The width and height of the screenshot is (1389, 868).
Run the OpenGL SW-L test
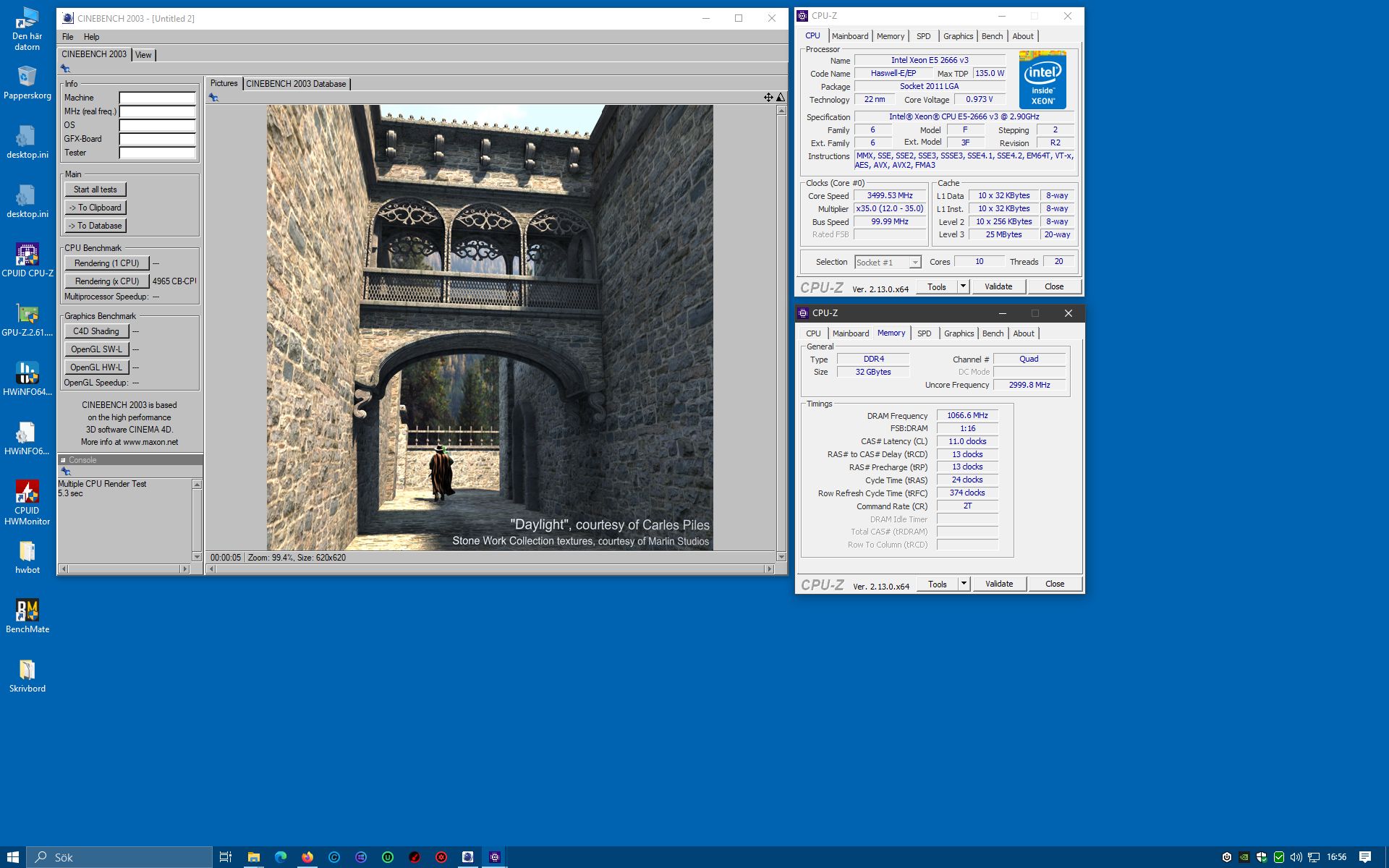(x=96, y=349)
